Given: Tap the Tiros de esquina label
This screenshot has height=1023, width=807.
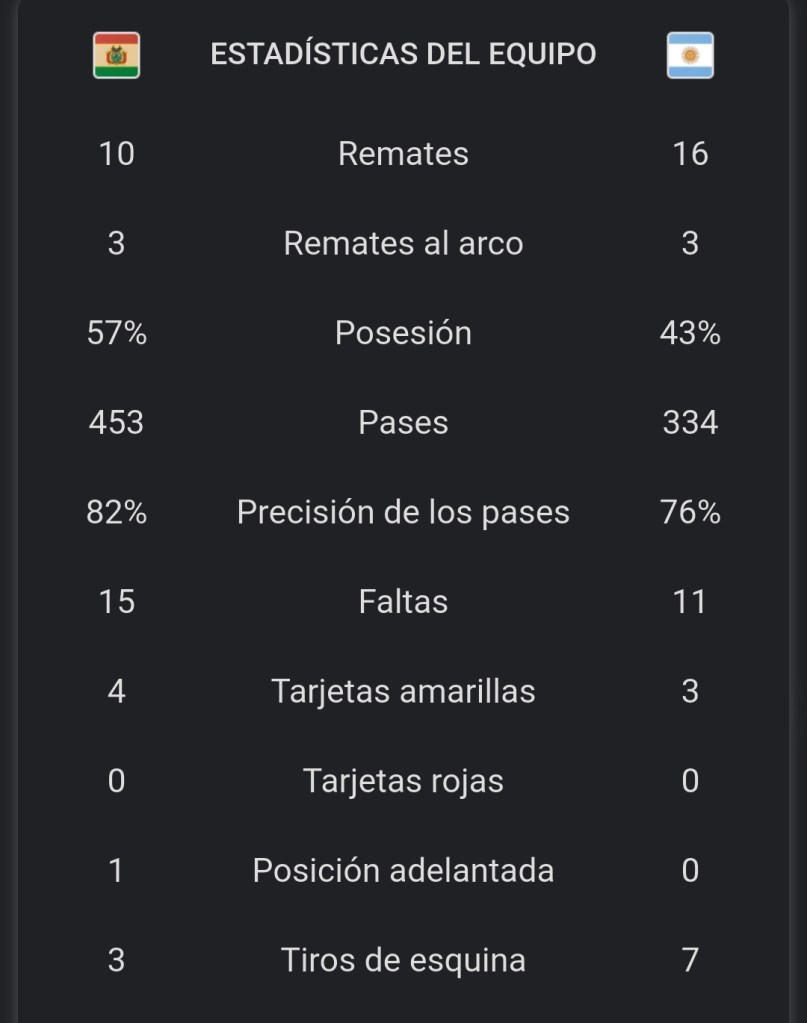Looking at the screenshot, I should (403, 960).
